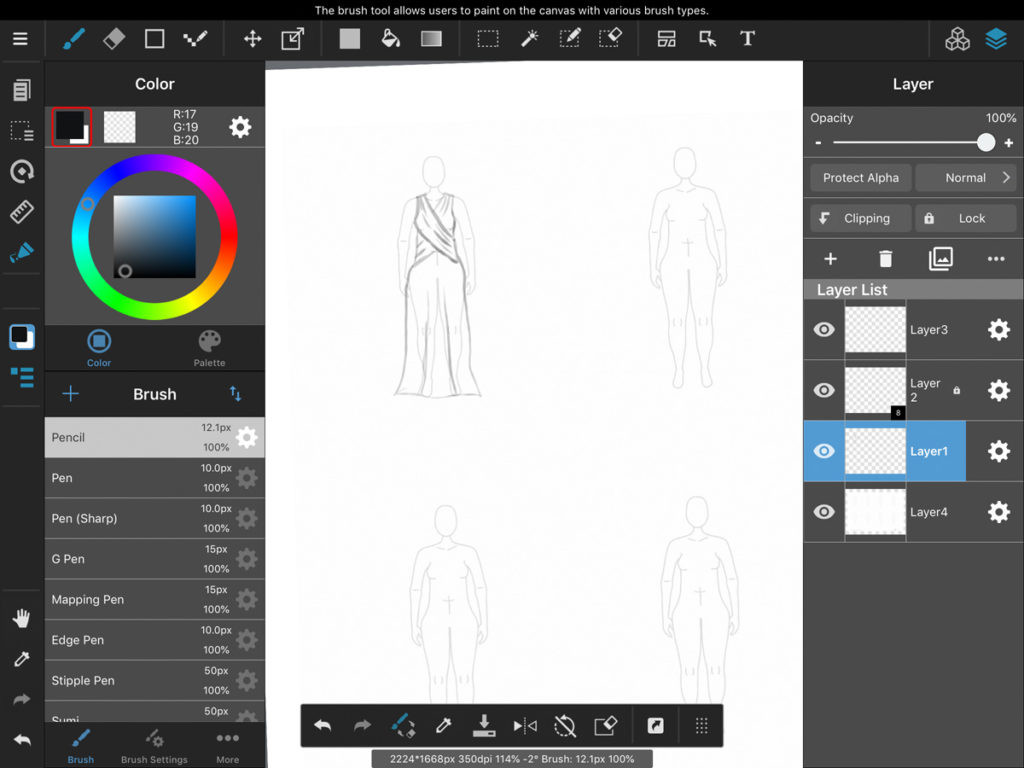Select the Bucket fill tool

(x=391, y=39)
